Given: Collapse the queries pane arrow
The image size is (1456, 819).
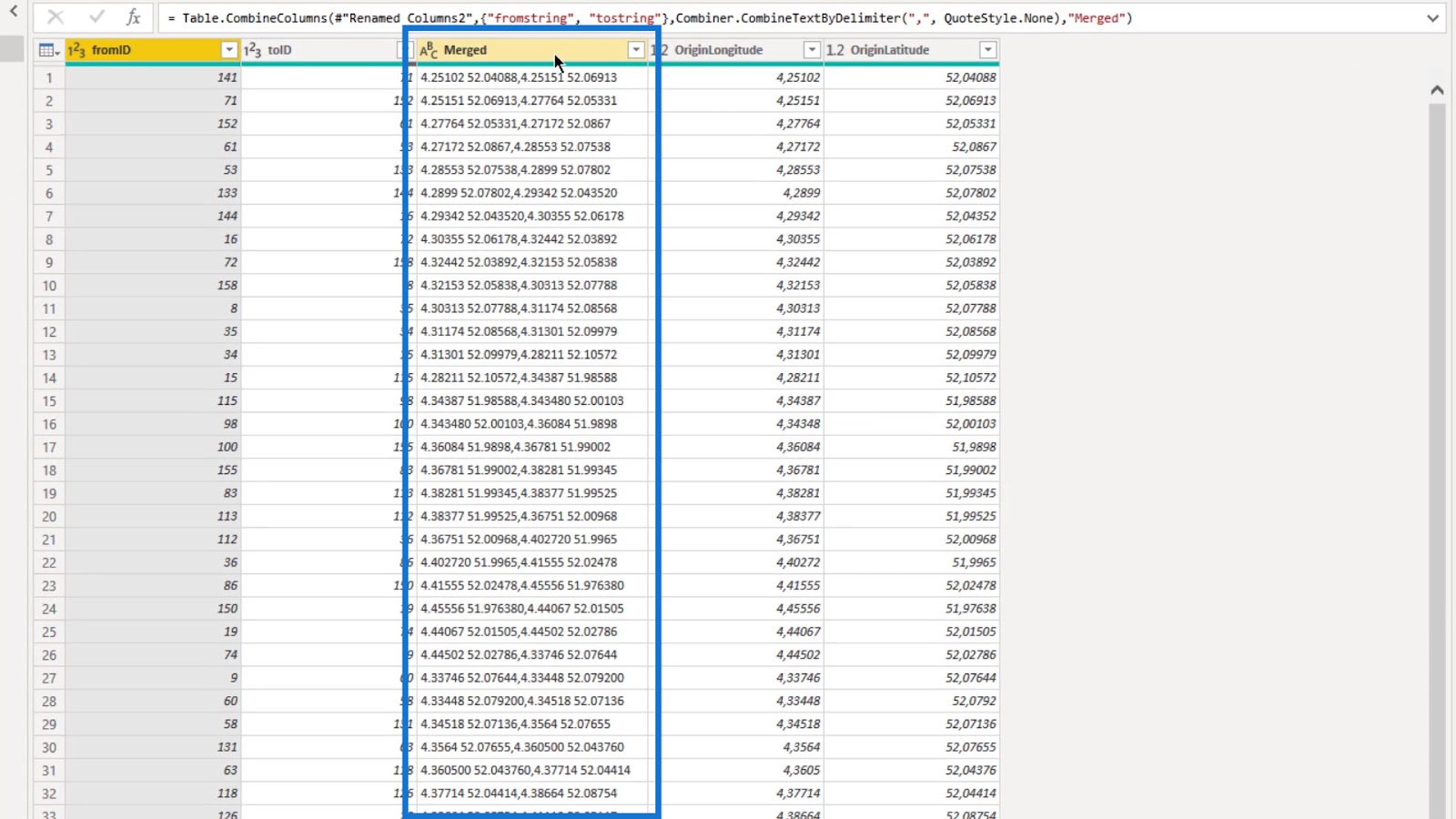Looking at the screenshot, I should tap(14, 12).
